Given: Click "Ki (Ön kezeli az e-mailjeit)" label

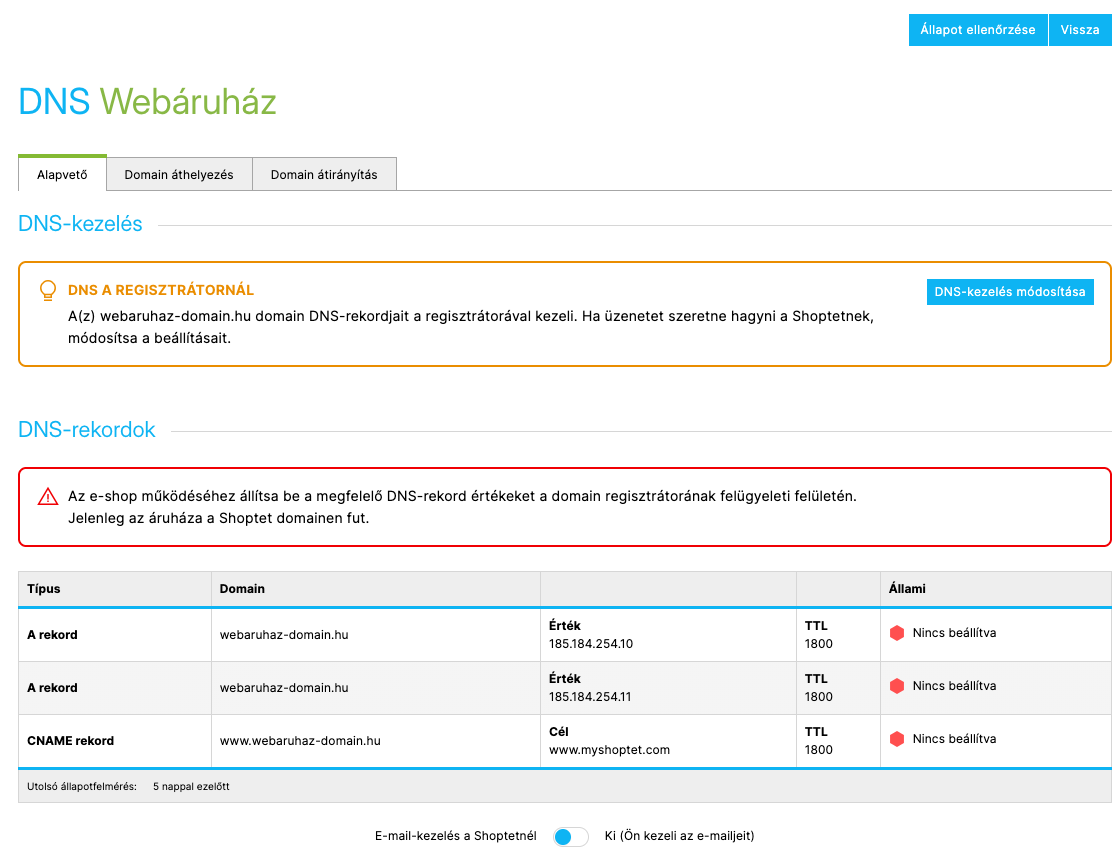Looking at the screenshot, I should [x=679, y=836].
